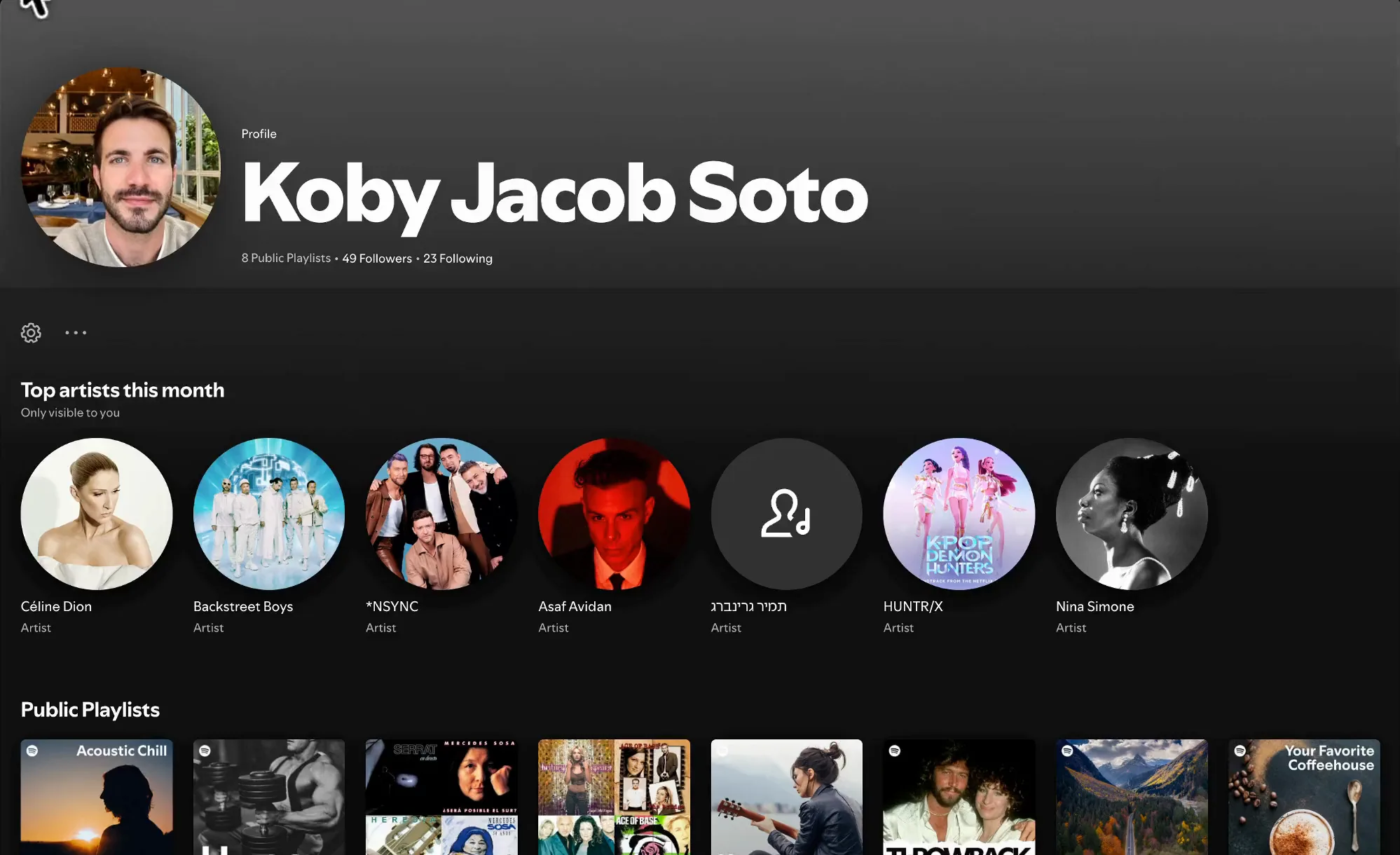Open the three-dots more options menu
This screenshot has width=1400, height=855.
76,333
